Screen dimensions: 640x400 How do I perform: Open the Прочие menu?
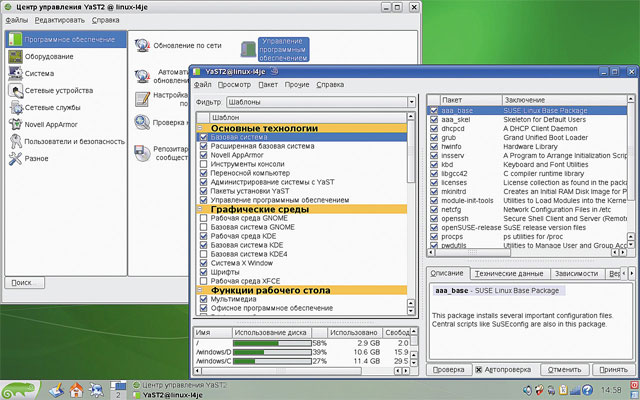(x=297, y=84)
